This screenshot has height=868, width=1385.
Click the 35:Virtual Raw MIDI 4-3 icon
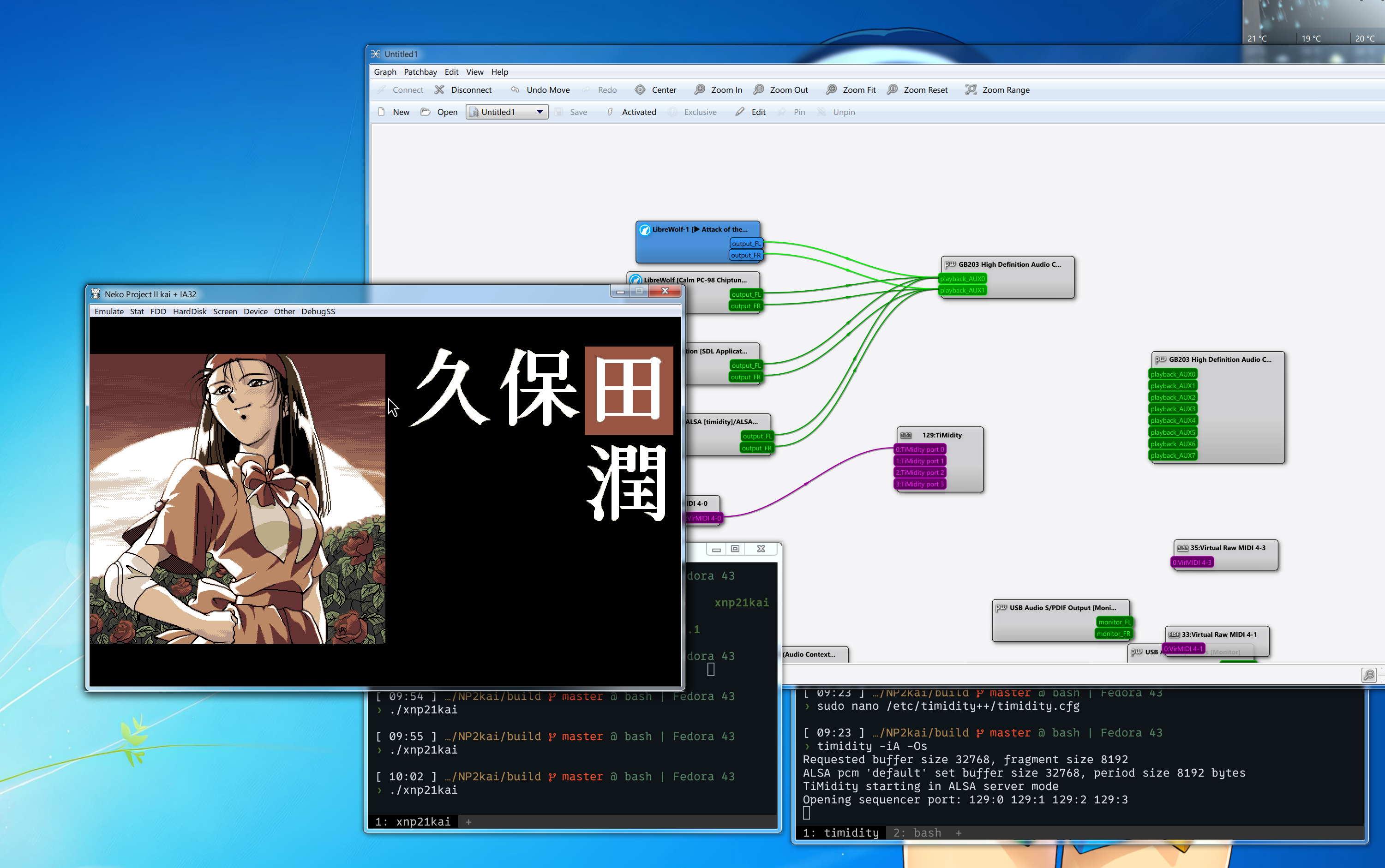pos(1182,548)
